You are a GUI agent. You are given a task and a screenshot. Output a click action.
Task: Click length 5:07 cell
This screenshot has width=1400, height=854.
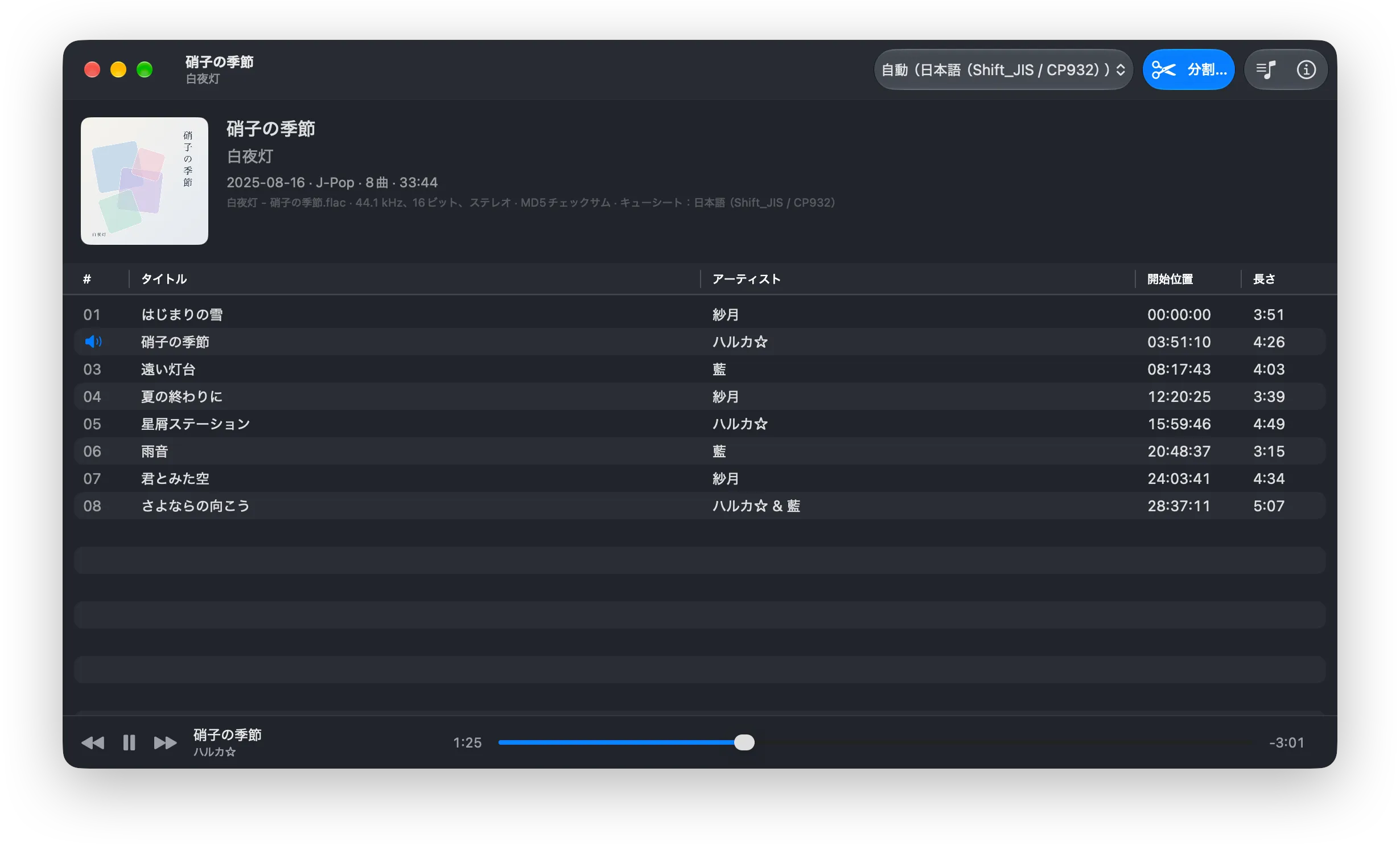click(1269, 506)
